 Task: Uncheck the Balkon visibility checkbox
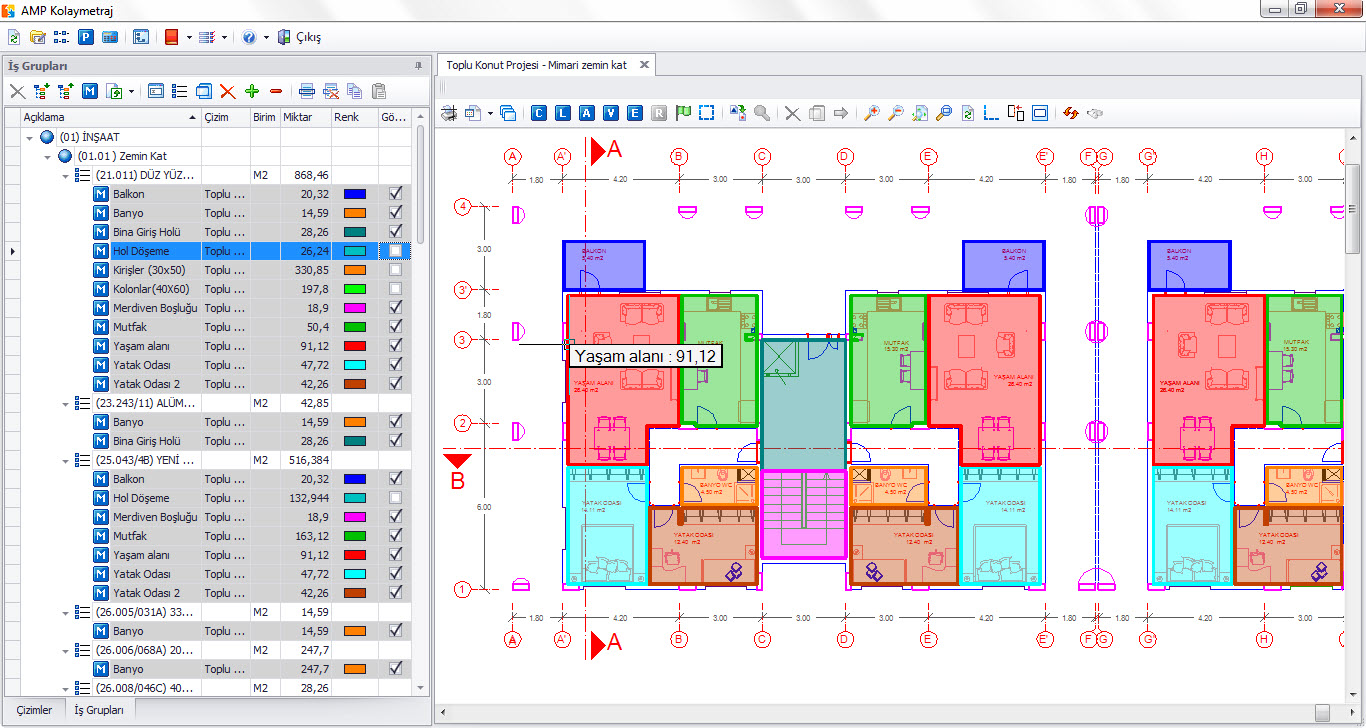coord(396,194)
